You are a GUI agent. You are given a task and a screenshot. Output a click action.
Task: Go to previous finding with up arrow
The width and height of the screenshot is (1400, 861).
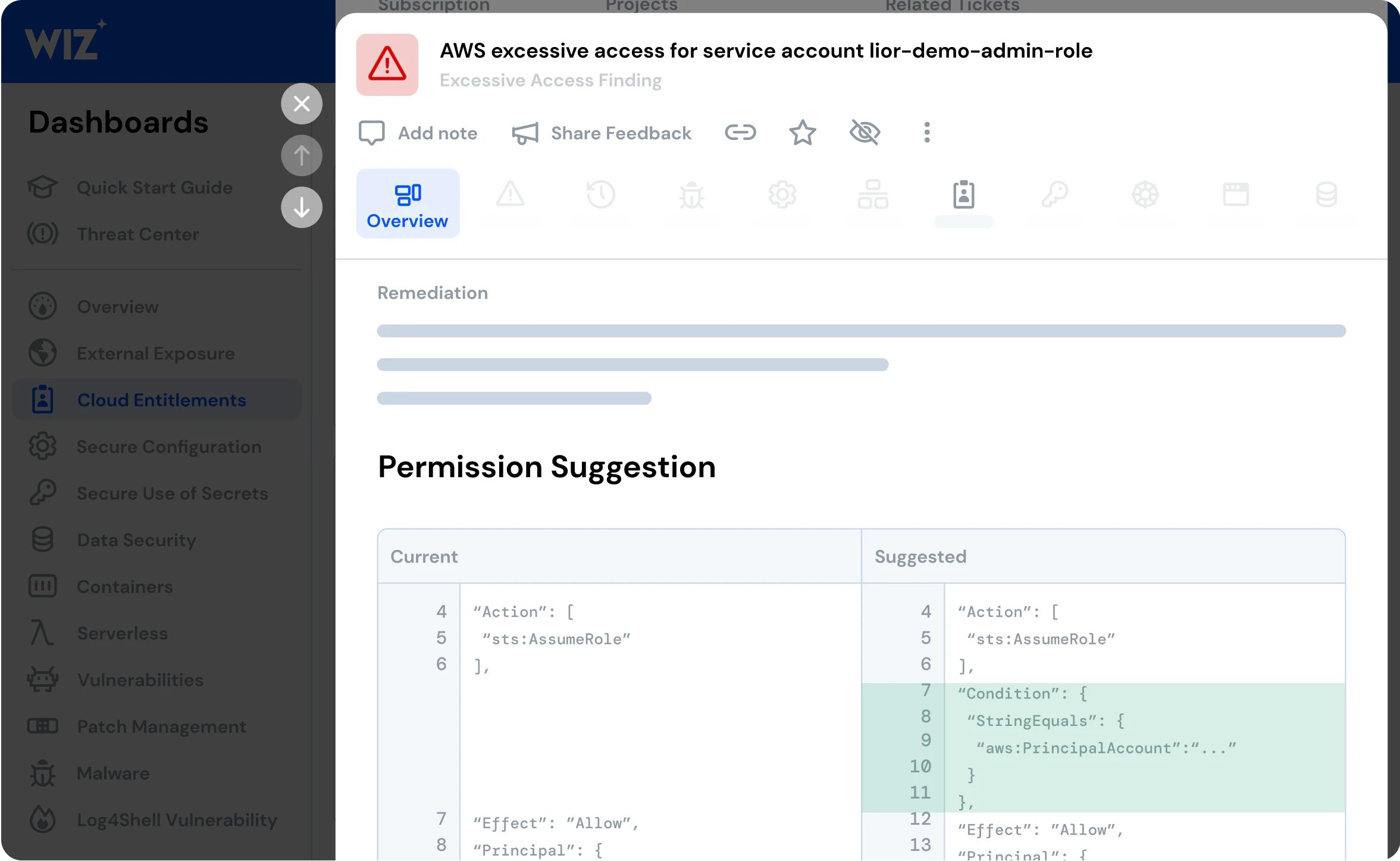(302, 155)
